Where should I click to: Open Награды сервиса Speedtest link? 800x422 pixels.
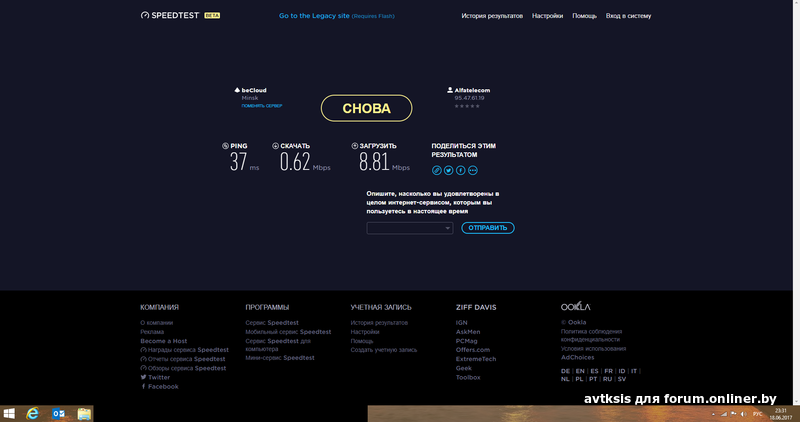[x=185, y=350]
